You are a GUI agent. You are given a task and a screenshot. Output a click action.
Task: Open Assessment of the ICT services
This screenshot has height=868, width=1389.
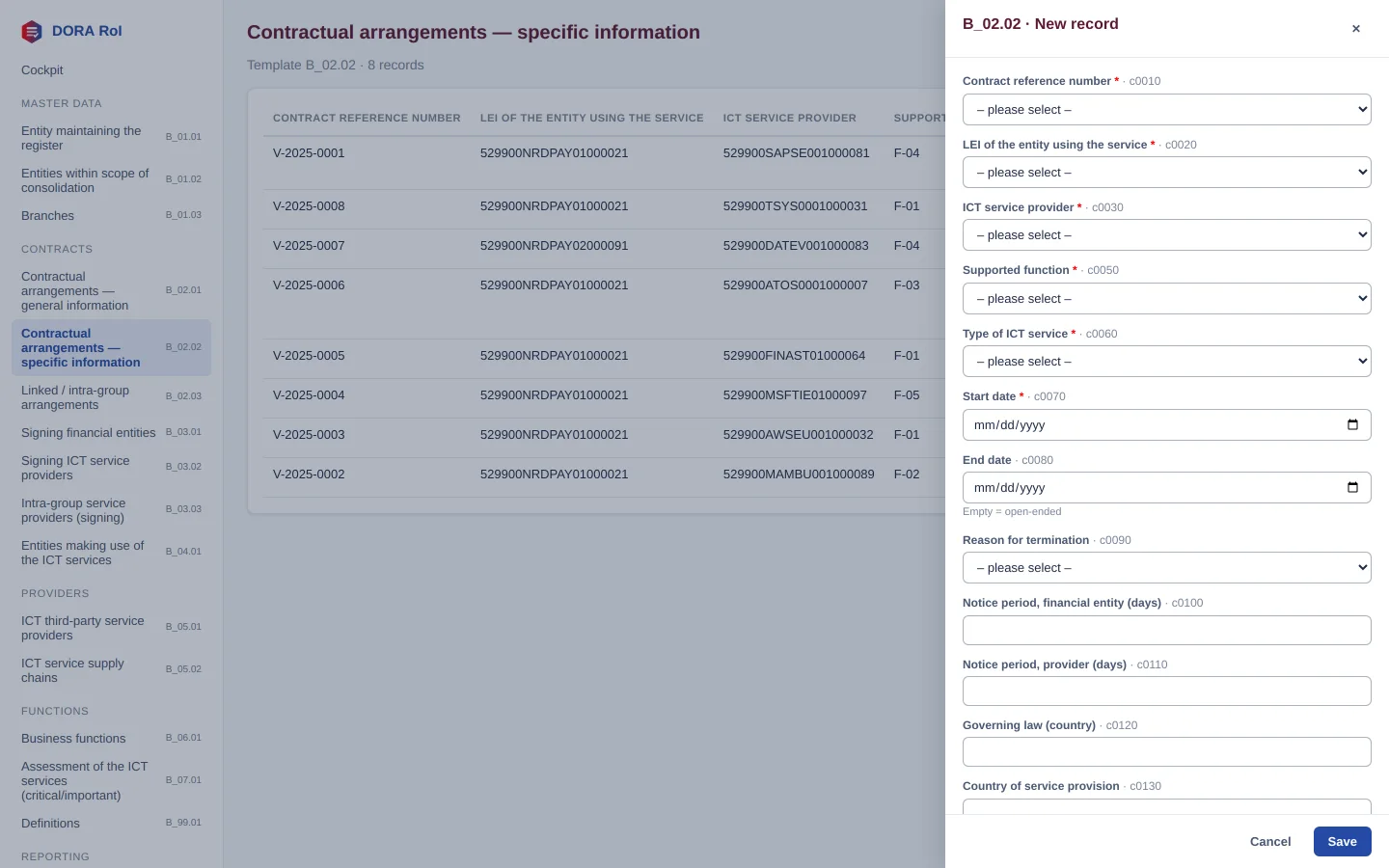[x=111, y=781]
